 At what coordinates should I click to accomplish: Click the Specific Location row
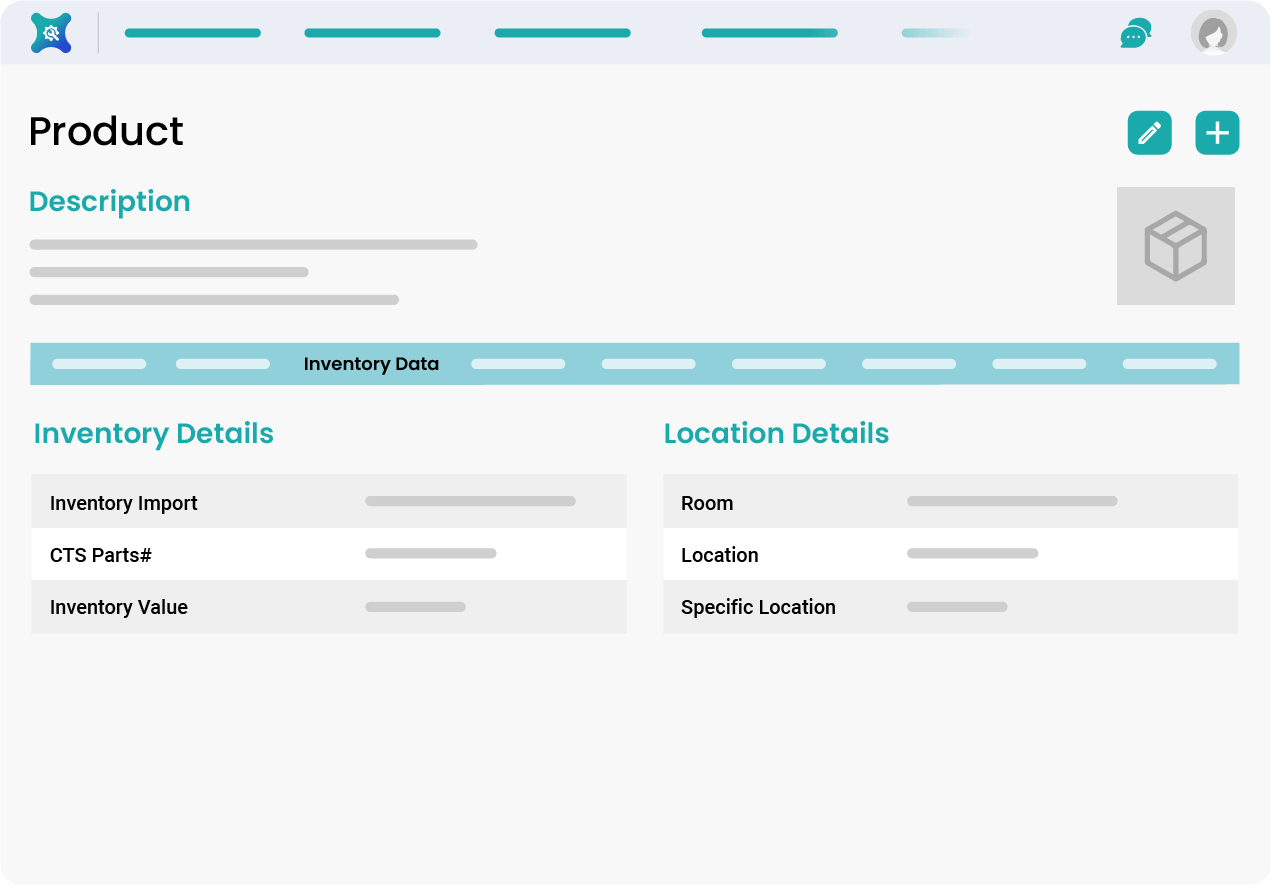(x=956, y=606)
